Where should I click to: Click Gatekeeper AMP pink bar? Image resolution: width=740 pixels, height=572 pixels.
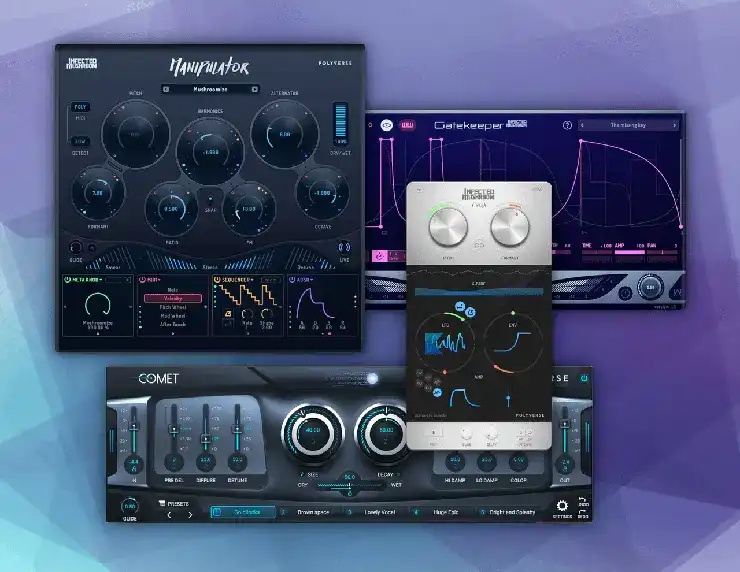(630, 252)
